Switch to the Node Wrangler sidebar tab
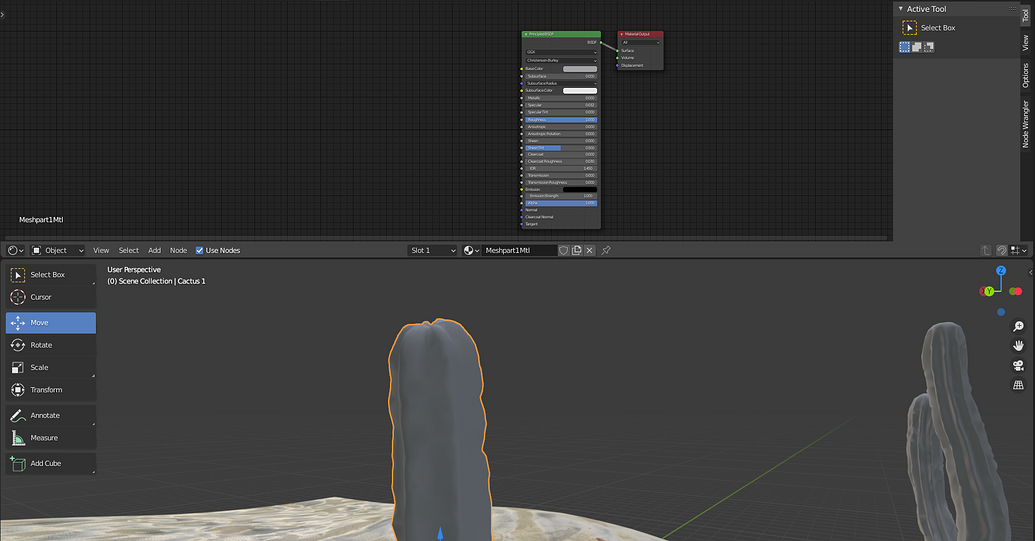This screenshot has width=1035, height=541. click(1026, 124)
